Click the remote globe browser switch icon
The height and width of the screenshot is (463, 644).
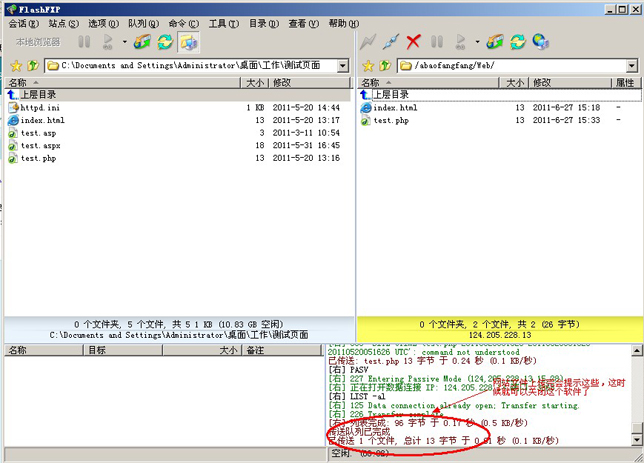click(x=541, y=42)
